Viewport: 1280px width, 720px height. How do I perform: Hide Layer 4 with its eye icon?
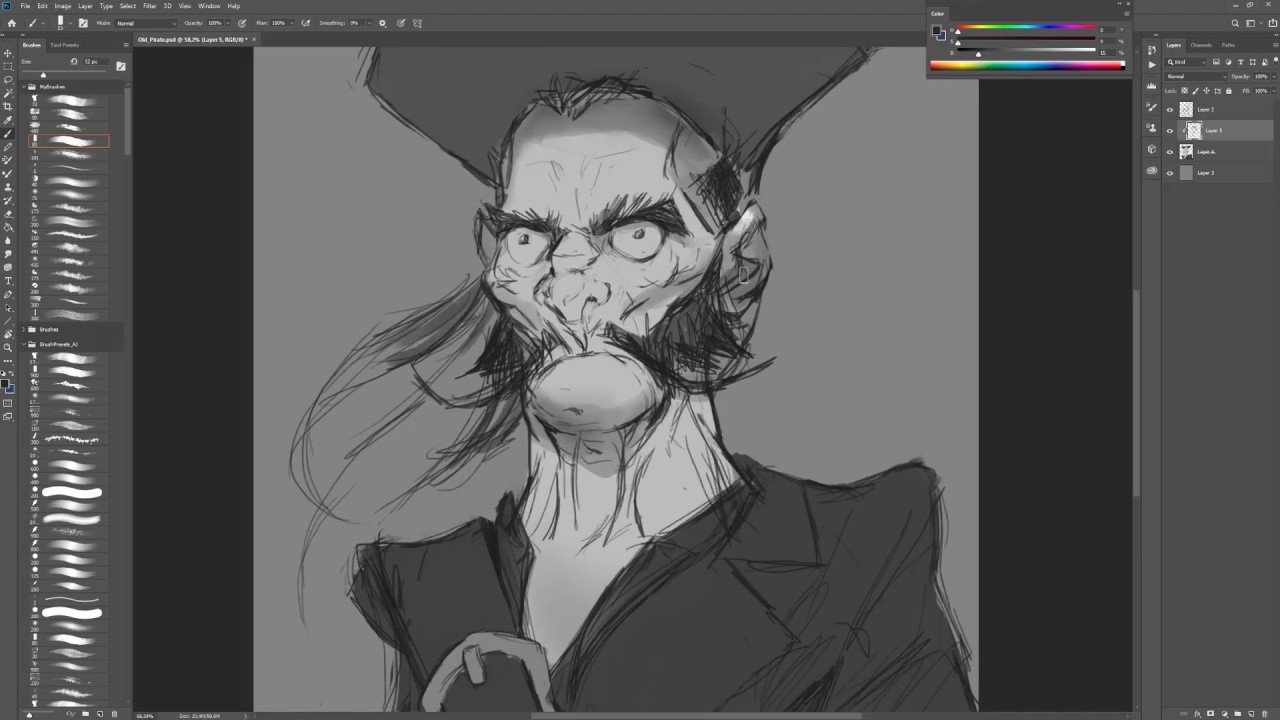point(1170,152)
